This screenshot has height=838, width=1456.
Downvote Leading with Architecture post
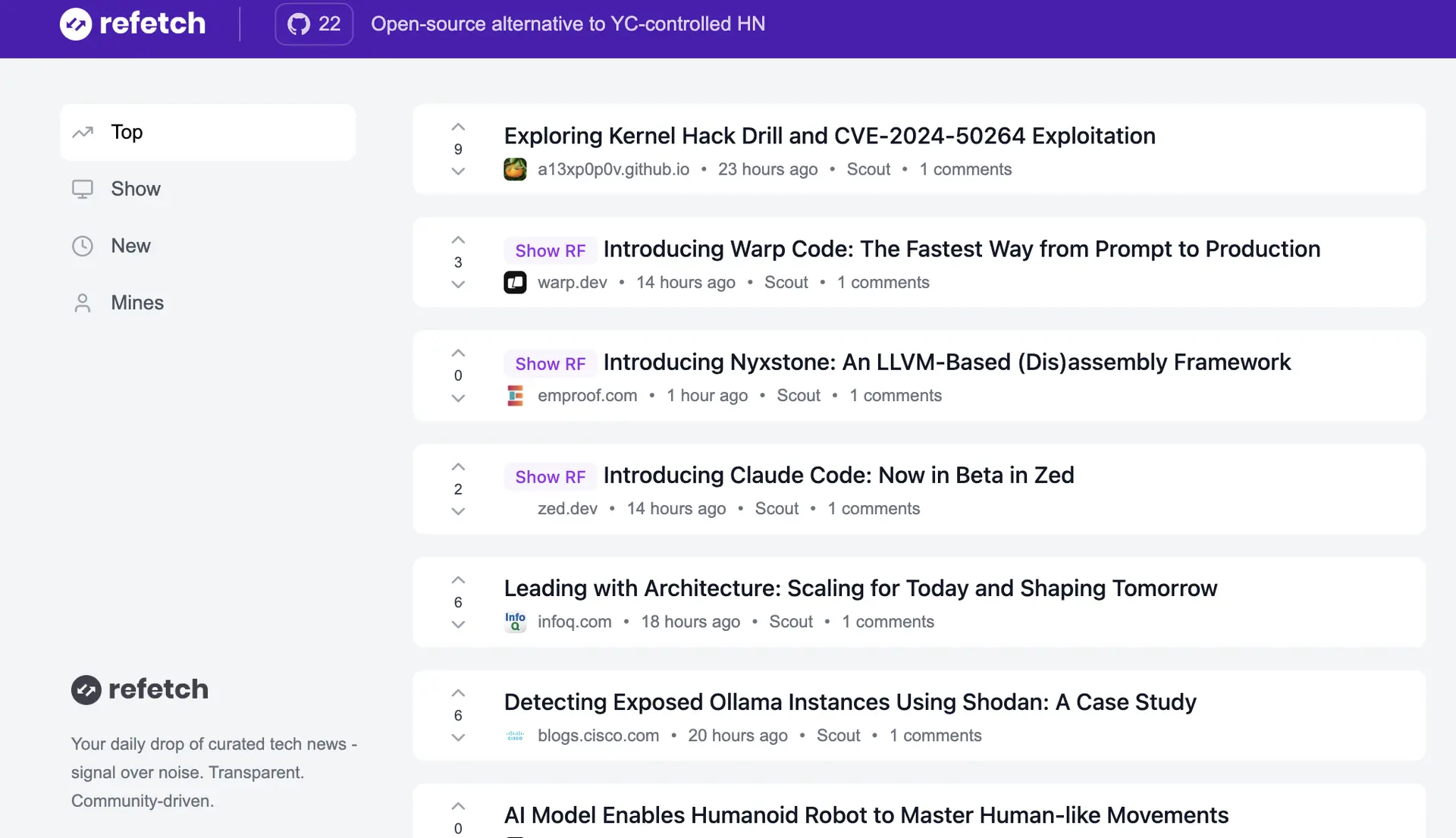(x=458, y=624)
